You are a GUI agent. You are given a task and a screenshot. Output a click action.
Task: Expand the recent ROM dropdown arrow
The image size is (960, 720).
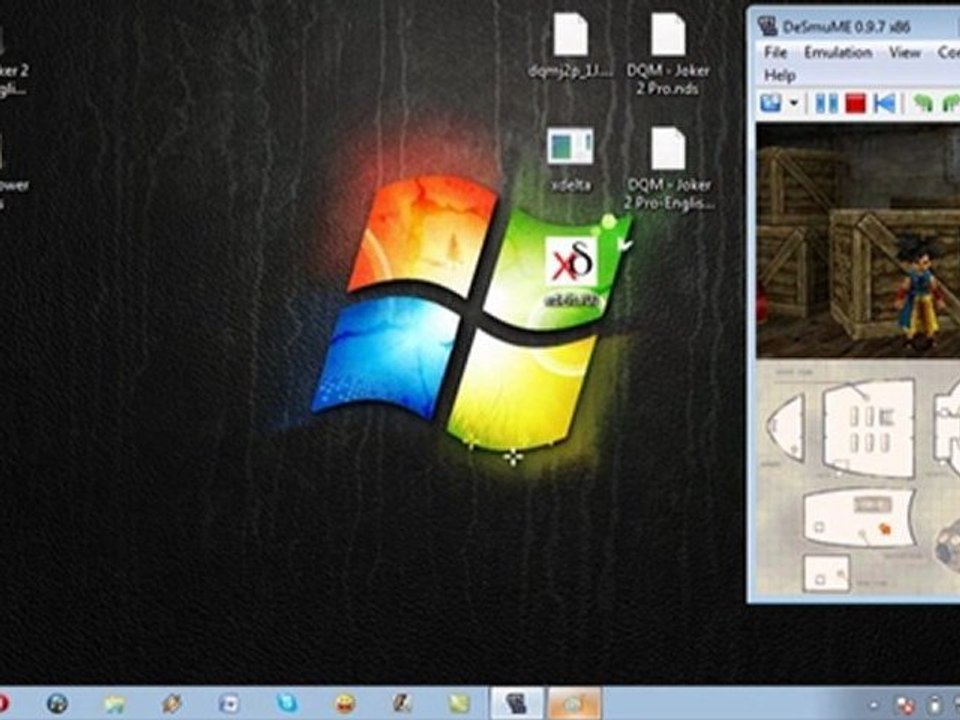tap(793, 103)
